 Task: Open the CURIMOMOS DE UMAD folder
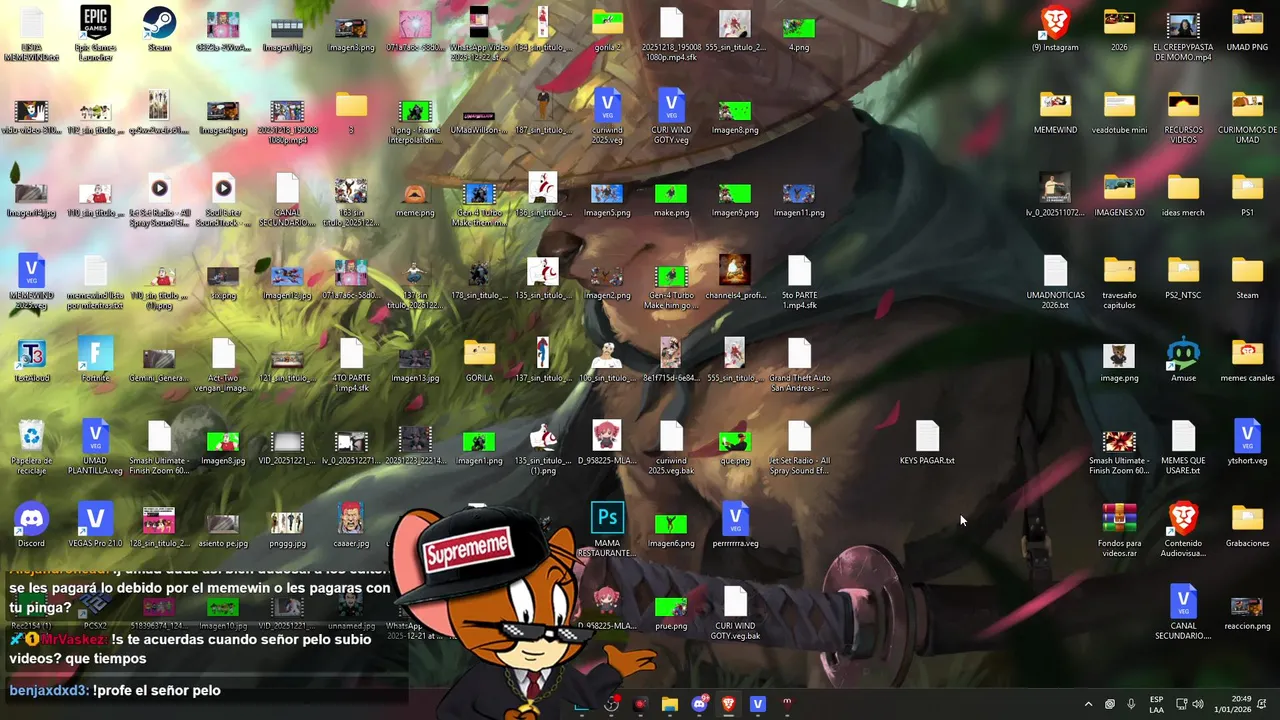[1247, 116]
